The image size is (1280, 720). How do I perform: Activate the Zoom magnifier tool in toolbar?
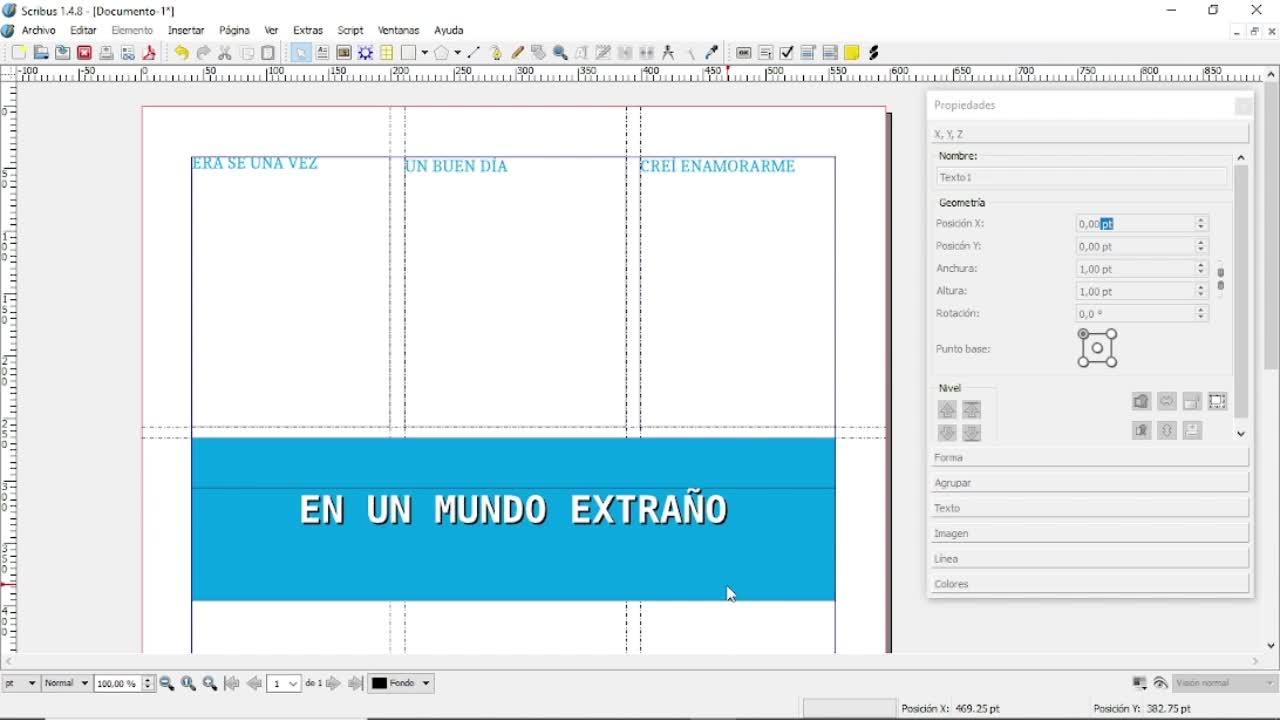pos(560,53)
